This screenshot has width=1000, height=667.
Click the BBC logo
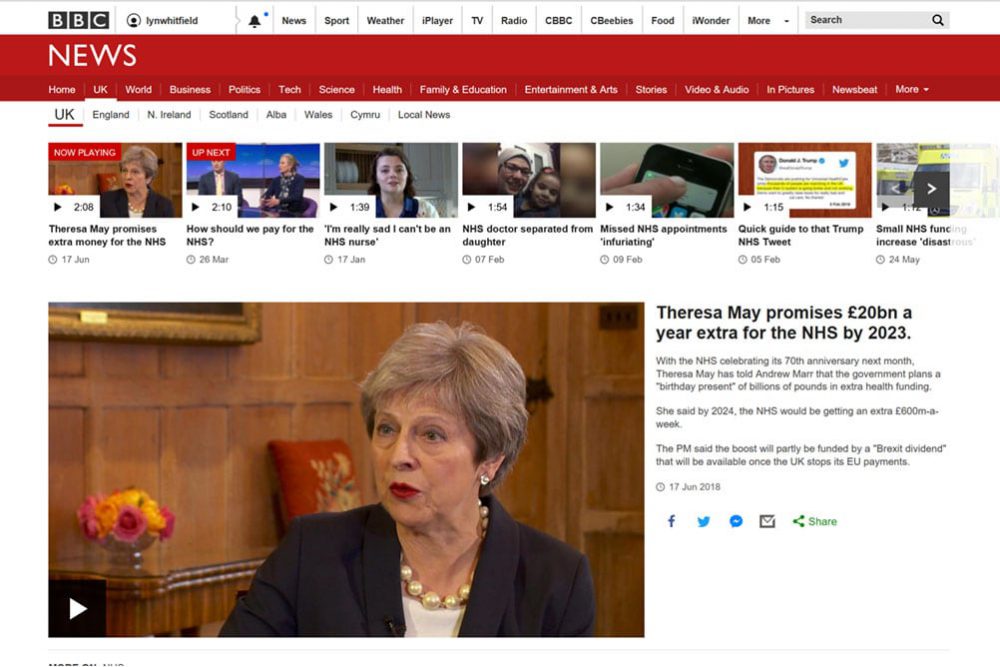(x=78, y=20)
